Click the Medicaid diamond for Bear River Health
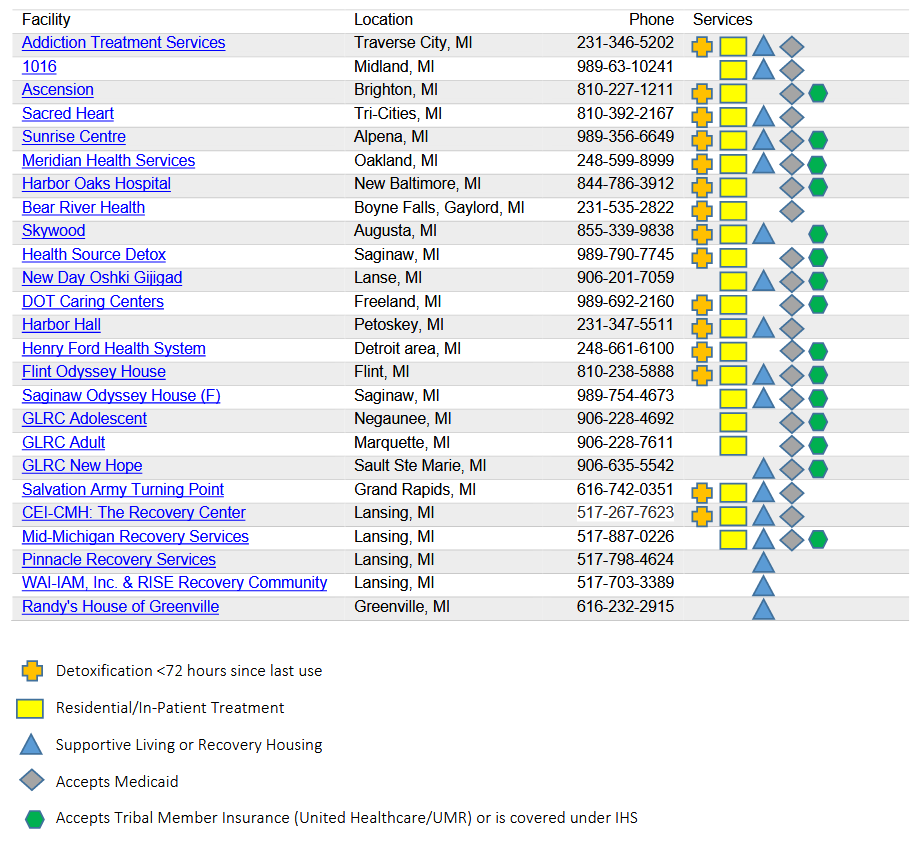This screenshot has height=854, width=918. [792, 211]
